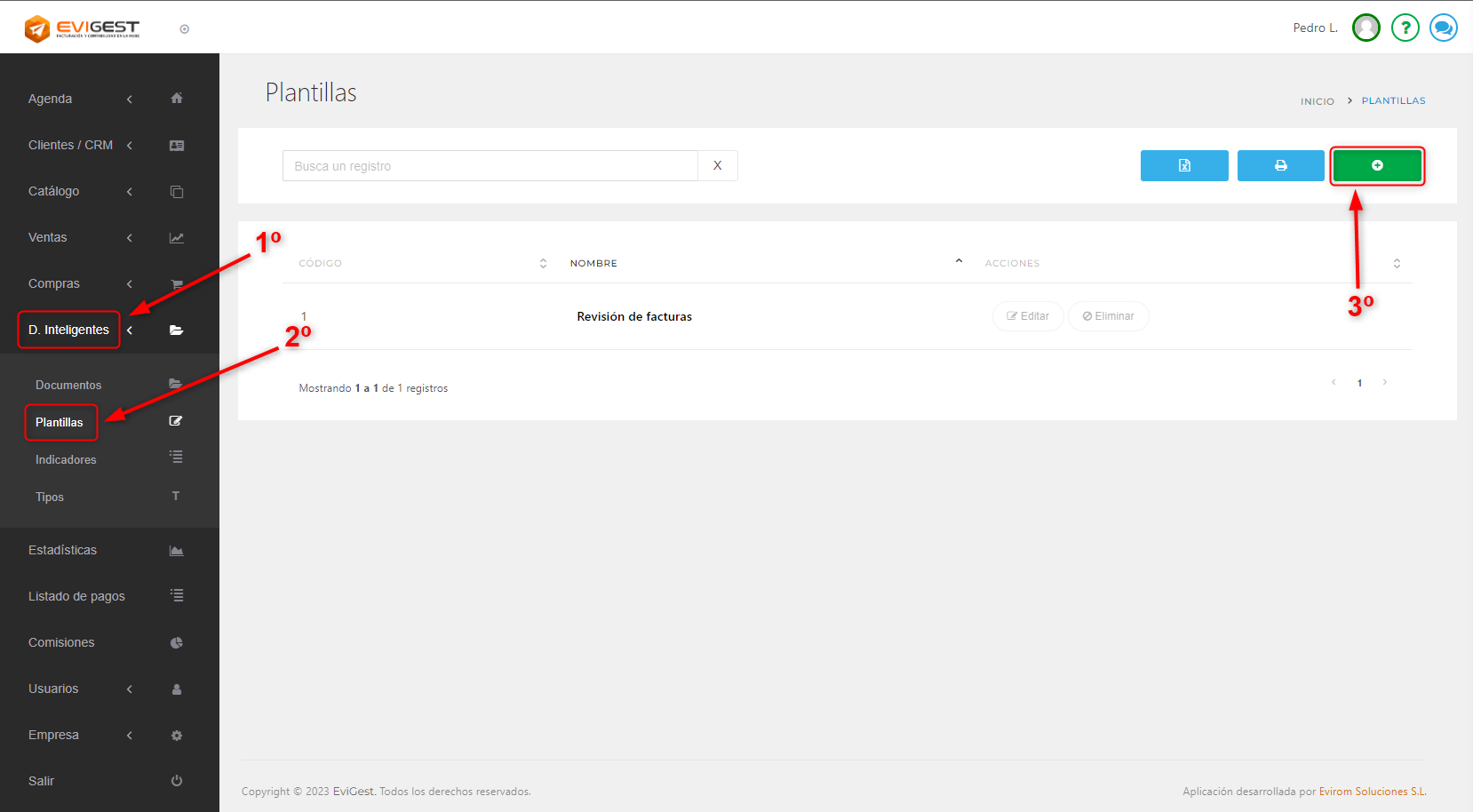1473x812 pixels.
Task: Click Editar for Revisión de facturas
Action: 1028,316
